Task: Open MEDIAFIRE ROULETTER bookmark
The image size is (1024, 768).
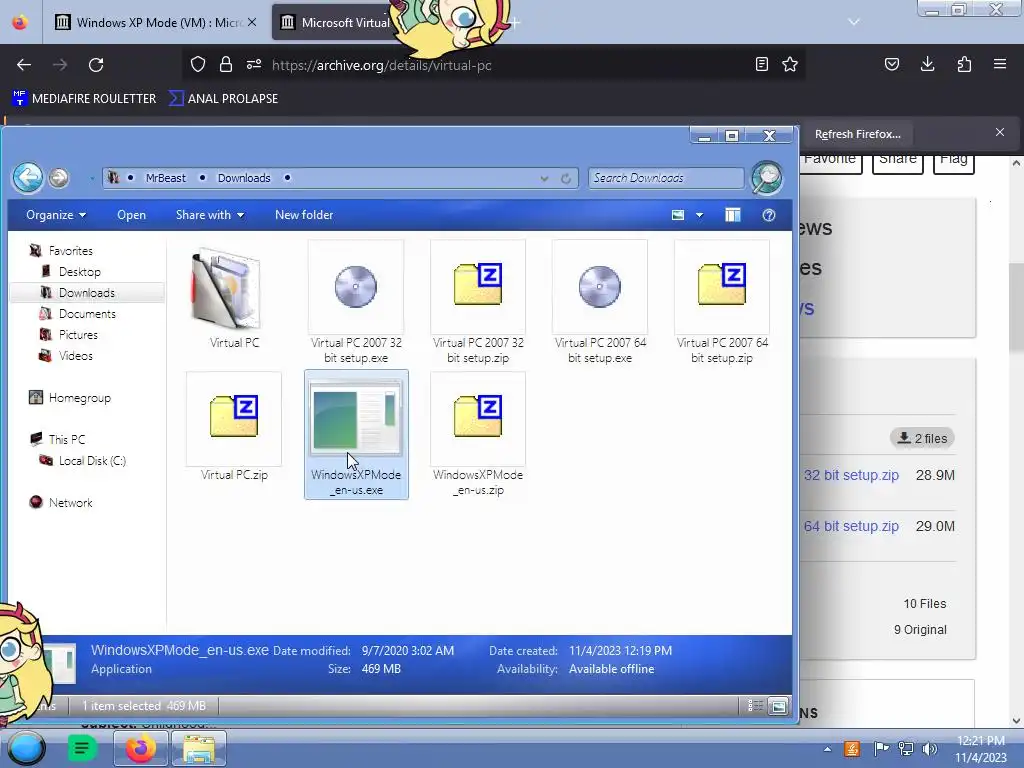Action: (x=84, y=99)
